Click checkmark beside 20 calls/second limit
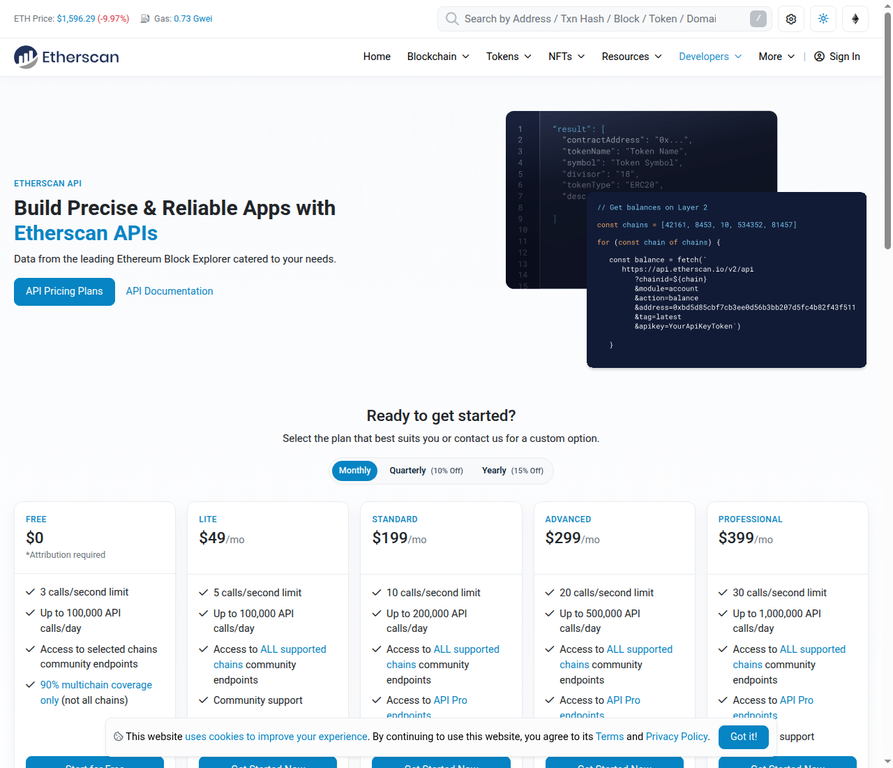The width and height of the screenshot is (893, 768). coord(550,593)
